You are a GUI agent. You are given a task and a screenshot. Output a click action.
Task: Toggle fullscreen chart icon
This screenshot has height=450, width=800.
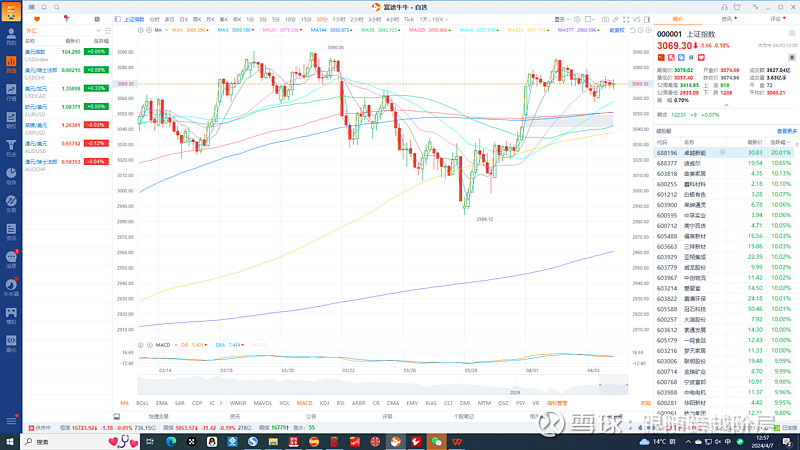click(626, 19)
